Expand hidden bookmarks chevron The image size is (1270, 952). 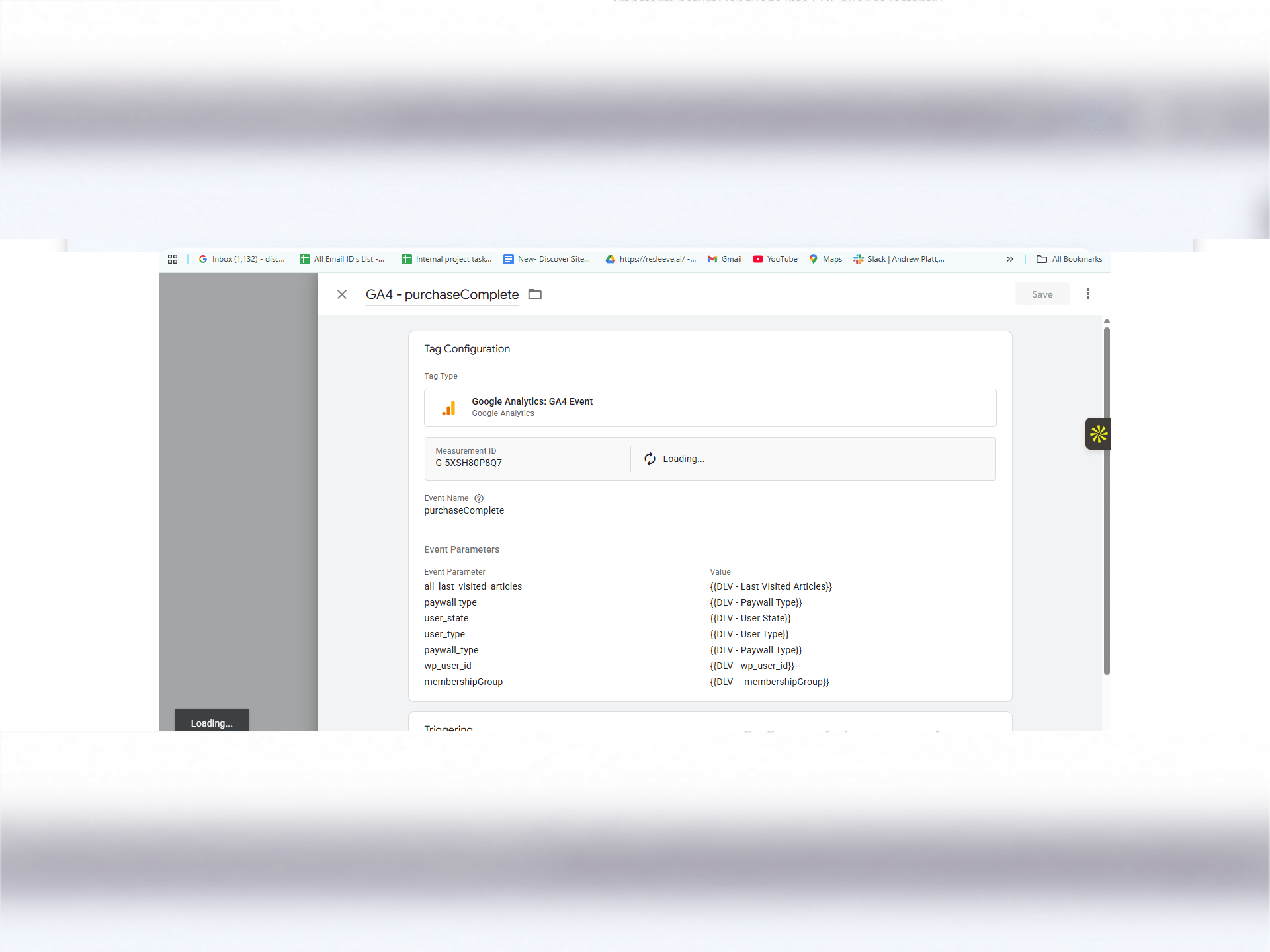click(x=1010, y=259)
